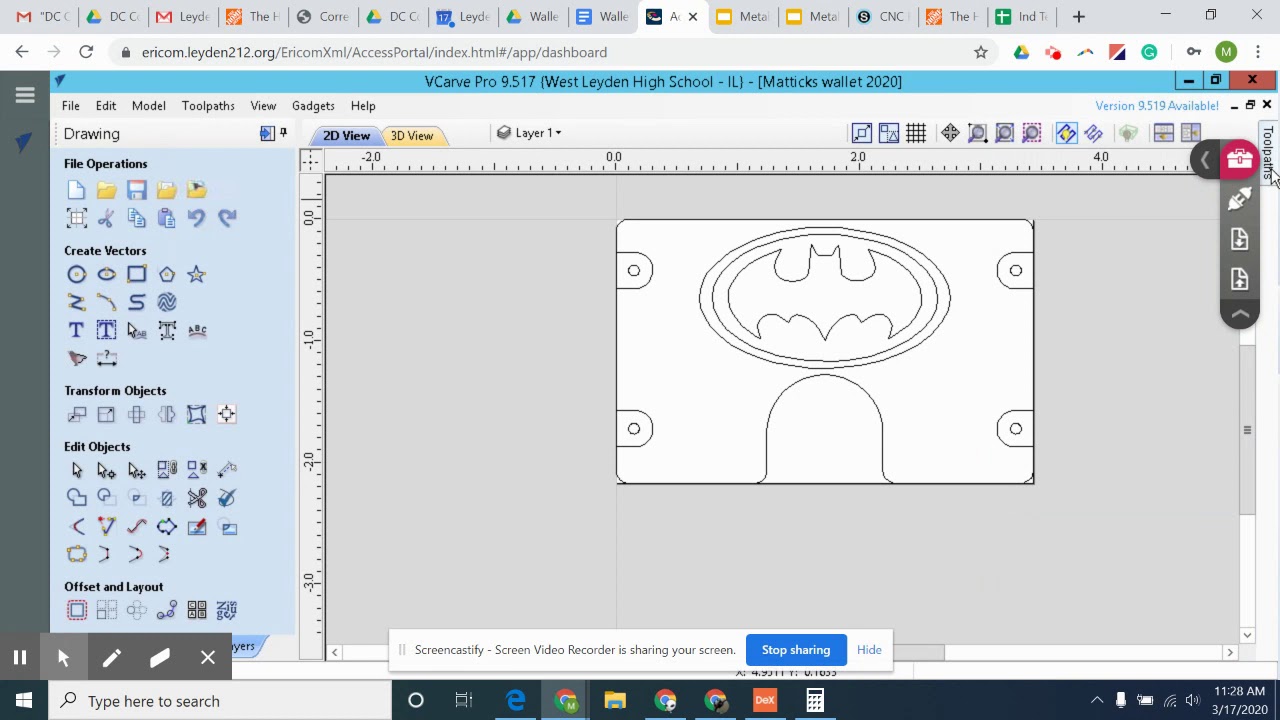Screen dimensions: 1280x720
Task: Open the Align Objects tool in Transform Objects
Action: coord(227,414)
